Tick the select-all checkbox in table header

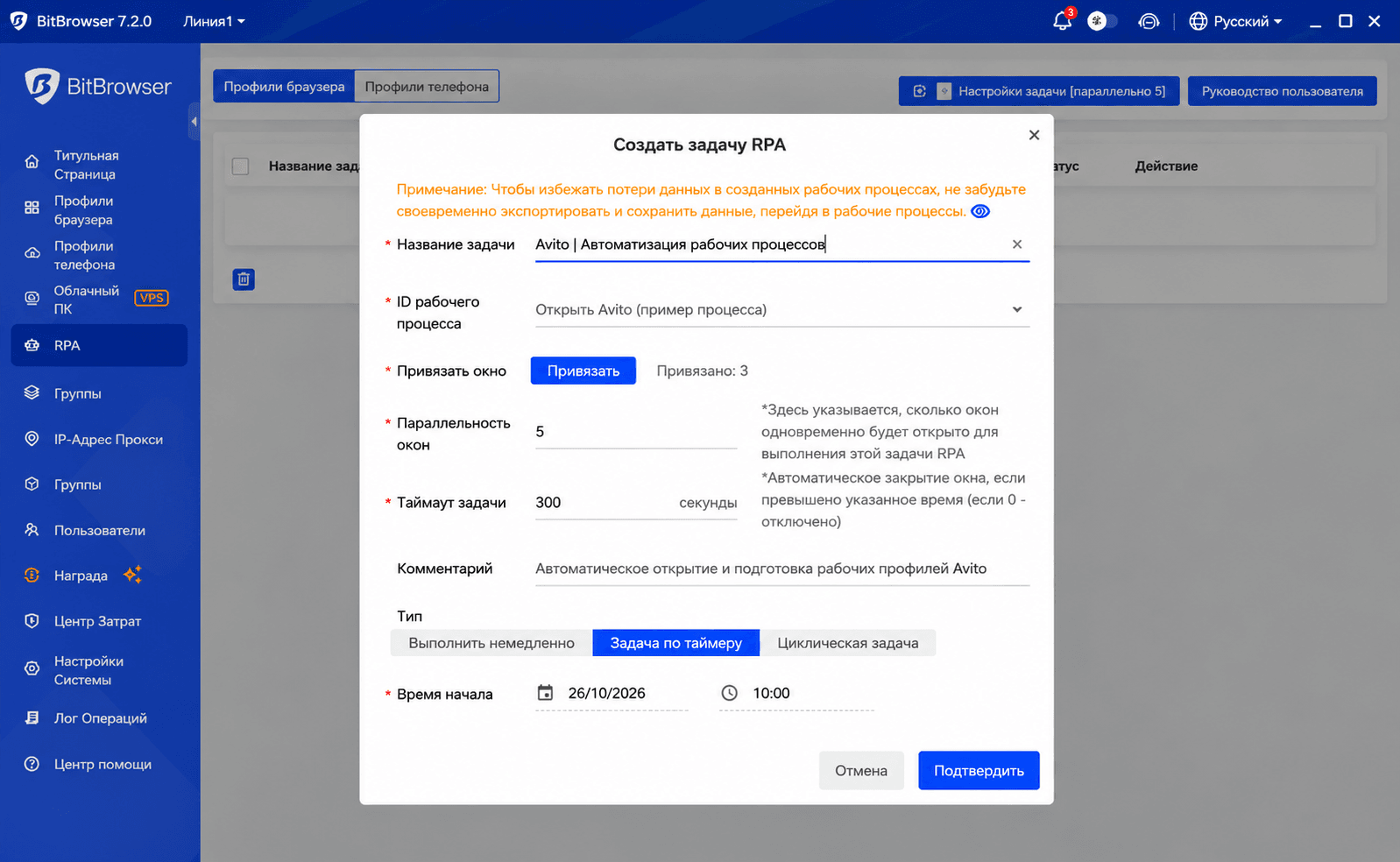(x=241, y=166)
